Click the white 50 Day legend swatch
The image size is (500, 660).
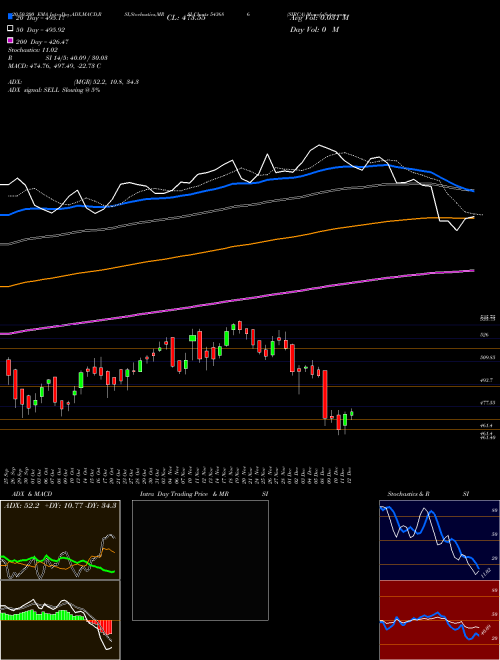click(x=11, y=29)
